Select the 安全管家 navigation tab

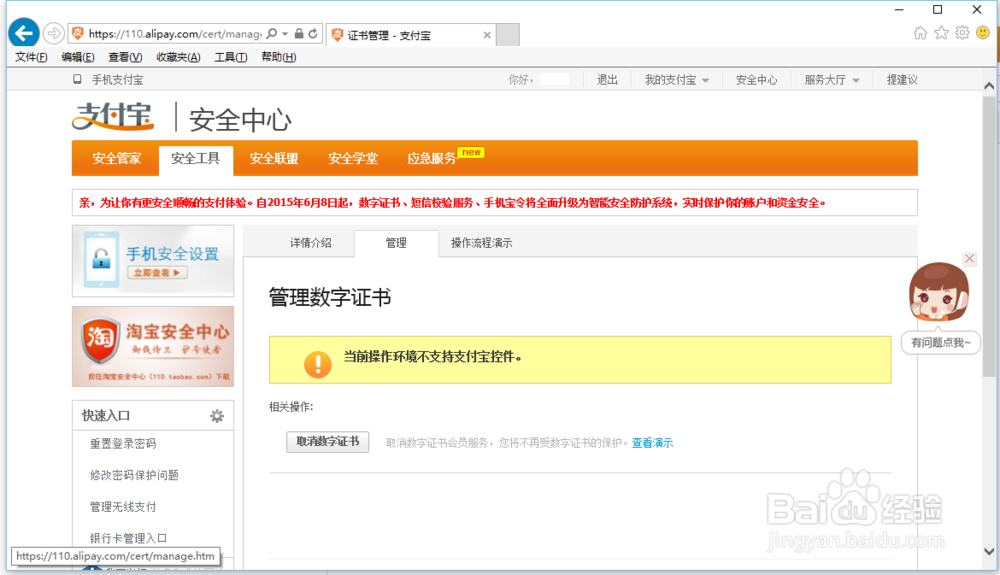116,158
